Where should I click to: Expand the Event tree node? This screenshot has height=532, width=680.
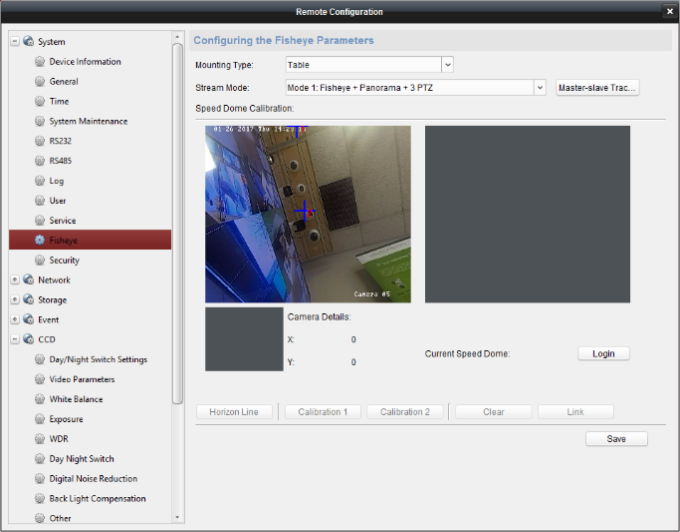[x=15, y=320]
